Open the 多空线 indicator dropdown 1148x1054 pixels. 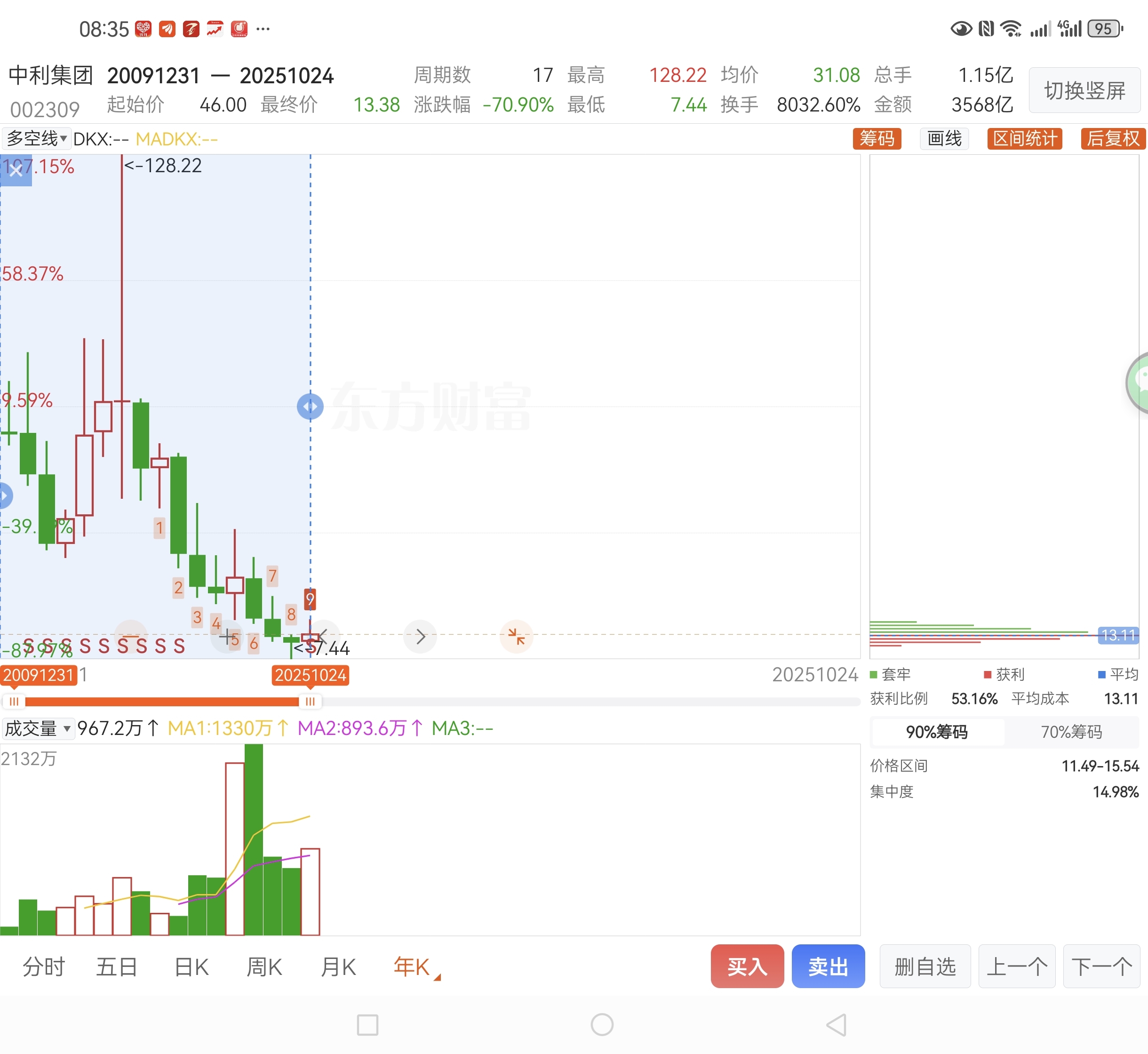37,139
